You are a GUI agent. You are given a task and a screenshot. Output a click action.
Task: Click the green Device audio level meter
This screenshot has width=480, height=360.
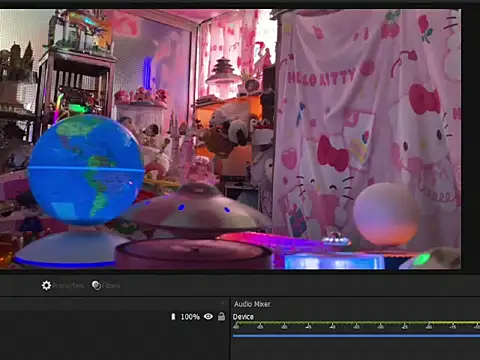point(356,323)
